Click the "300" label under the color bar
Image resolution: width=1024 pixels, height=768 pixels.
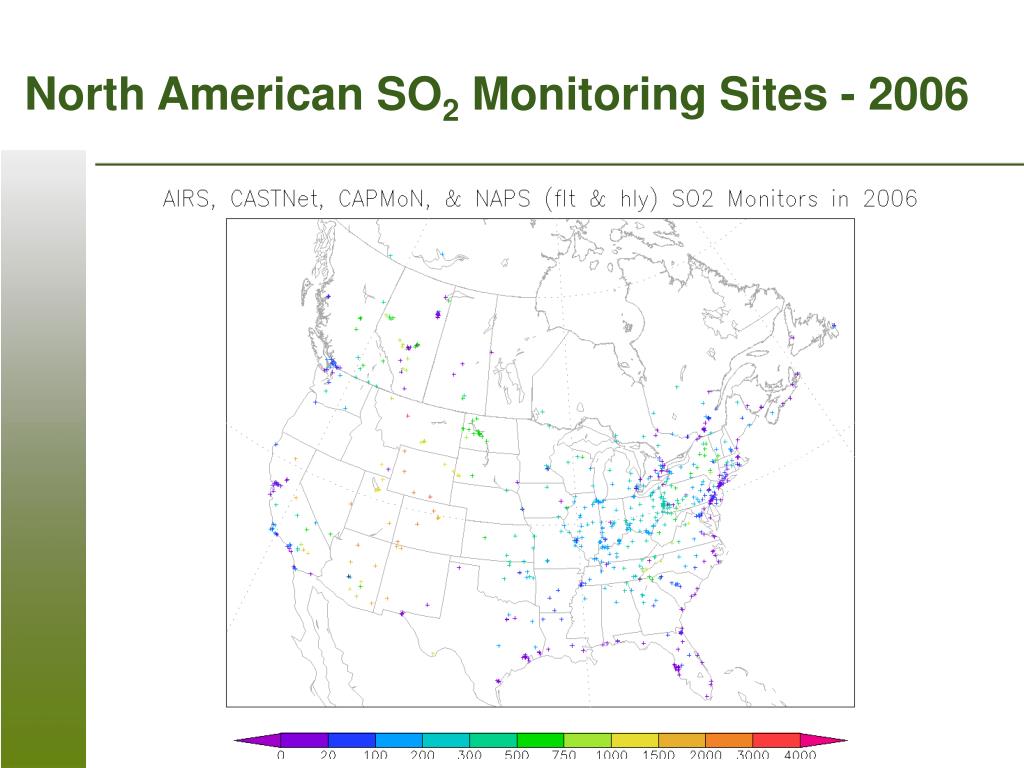pos(470,754)
